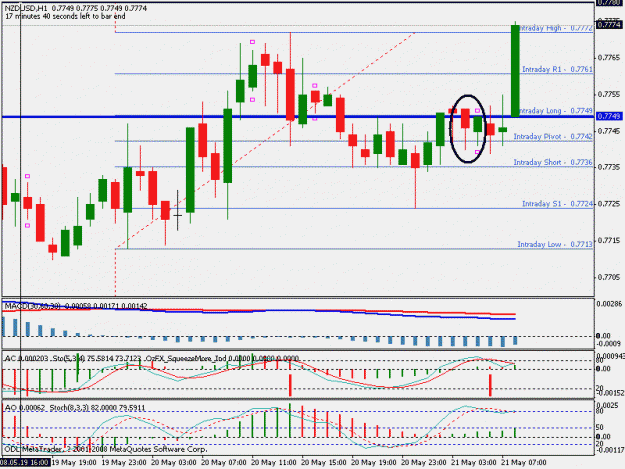Viewport: 625px width, 469px height.
Task: Click the 0.7725 price axis value
Action: 609,204
